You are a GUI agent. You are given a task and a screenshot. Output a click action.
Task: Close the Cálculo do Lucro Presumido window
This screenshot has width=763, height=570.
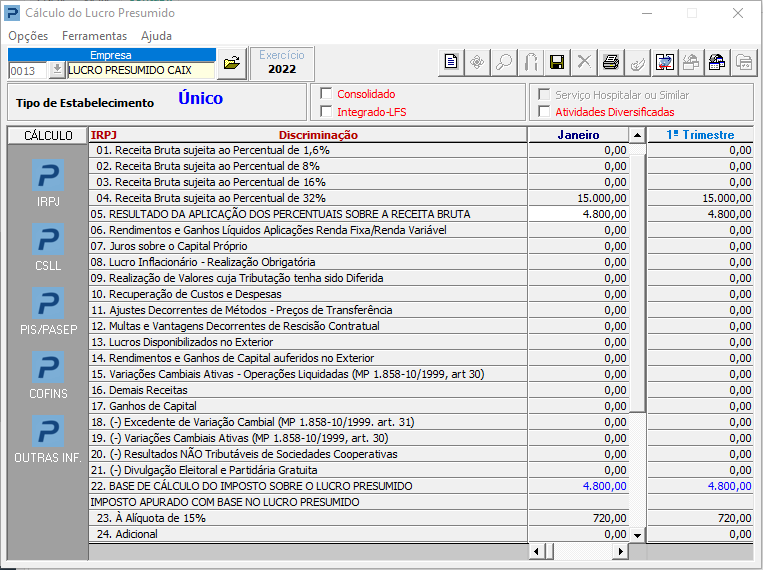click(x=738, y=13)
